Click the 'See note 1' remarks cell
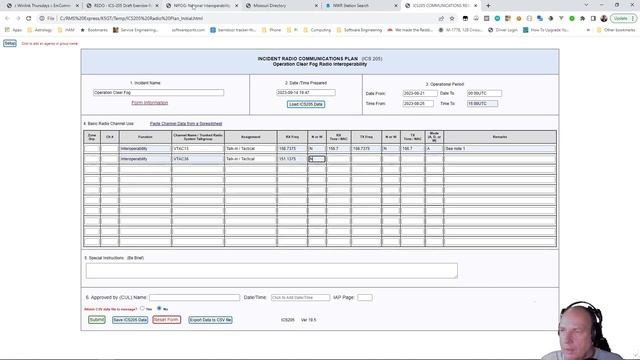 (500, 149)
